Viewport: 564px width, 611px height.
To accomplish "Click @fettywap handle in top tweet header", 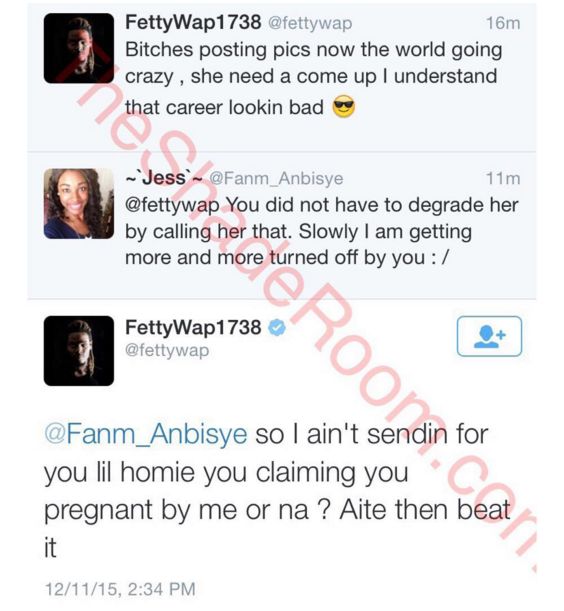I will pos(310,23).
